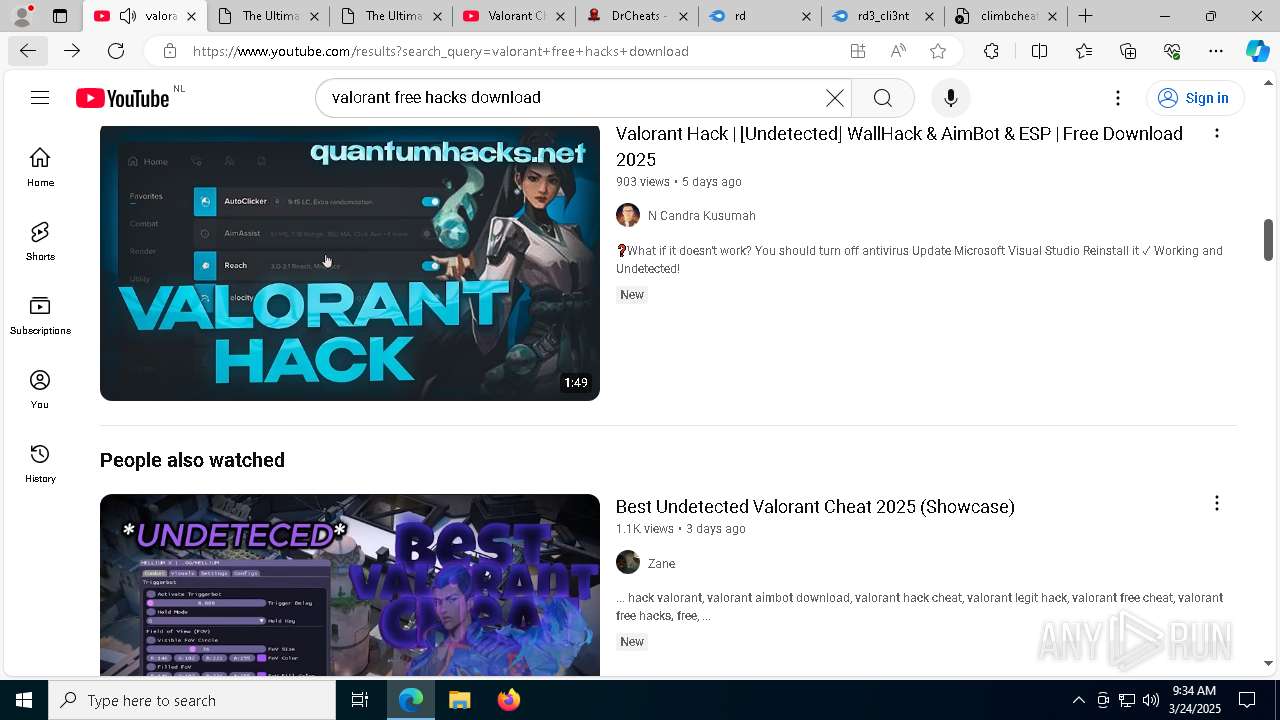
Task: Open the notifications action center
Action: (1247, 700)
